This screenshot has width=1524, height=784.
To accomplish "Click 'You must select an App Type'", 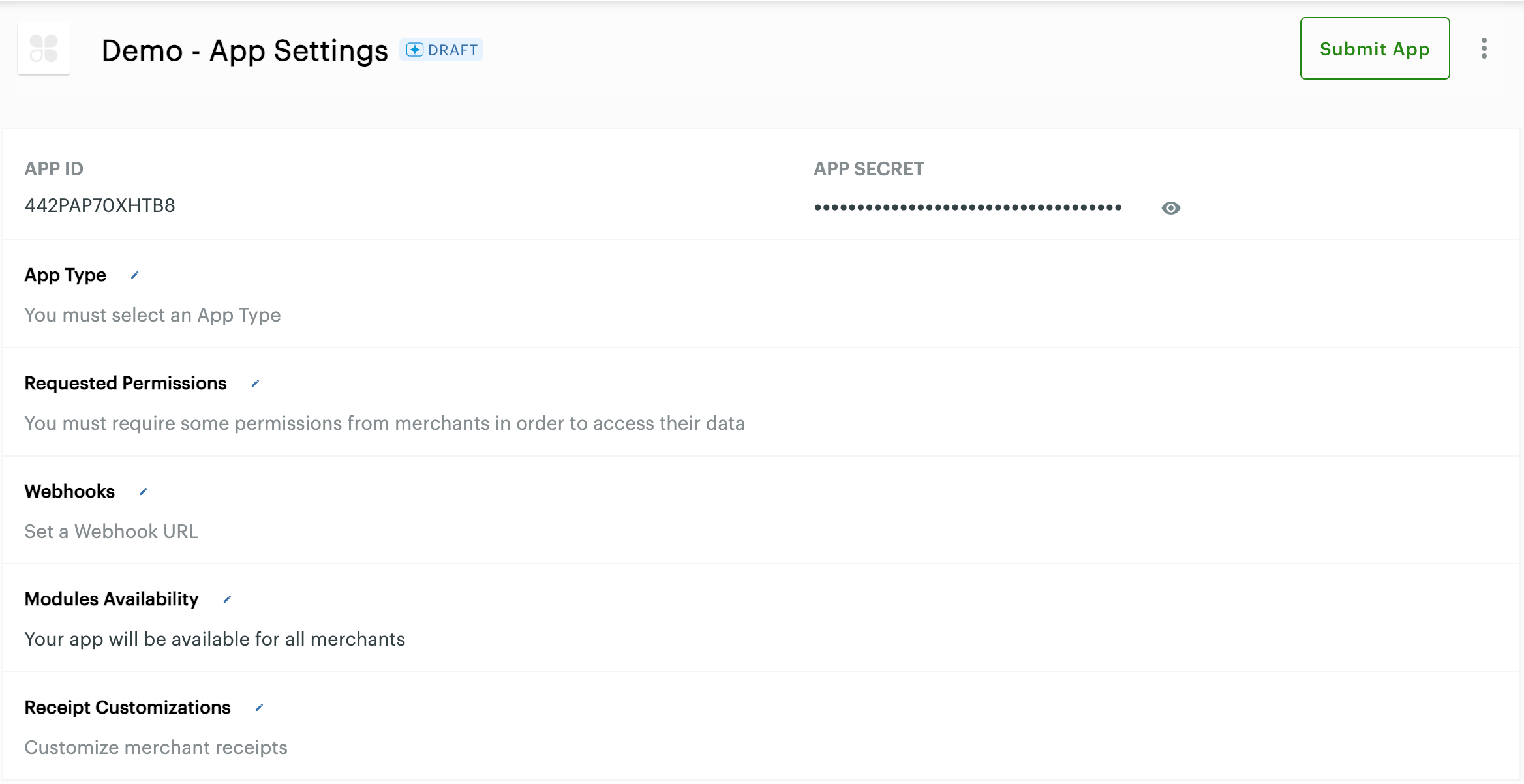I will point(152,315).
